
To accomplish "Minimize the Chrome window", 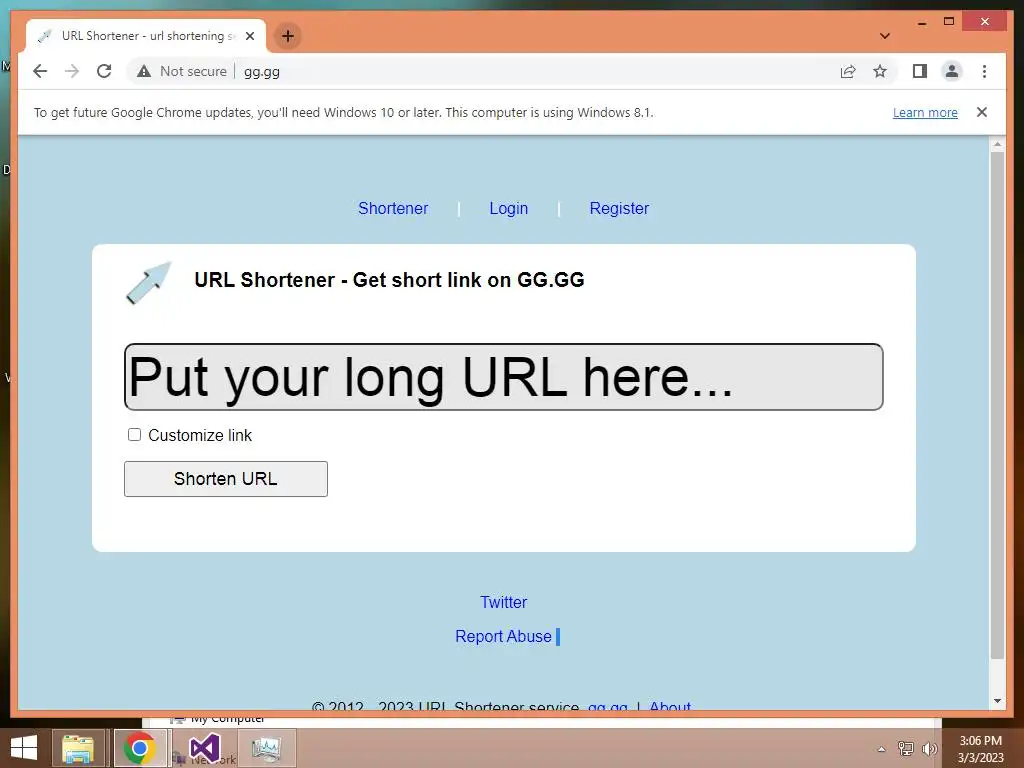I will click(922, 22).
